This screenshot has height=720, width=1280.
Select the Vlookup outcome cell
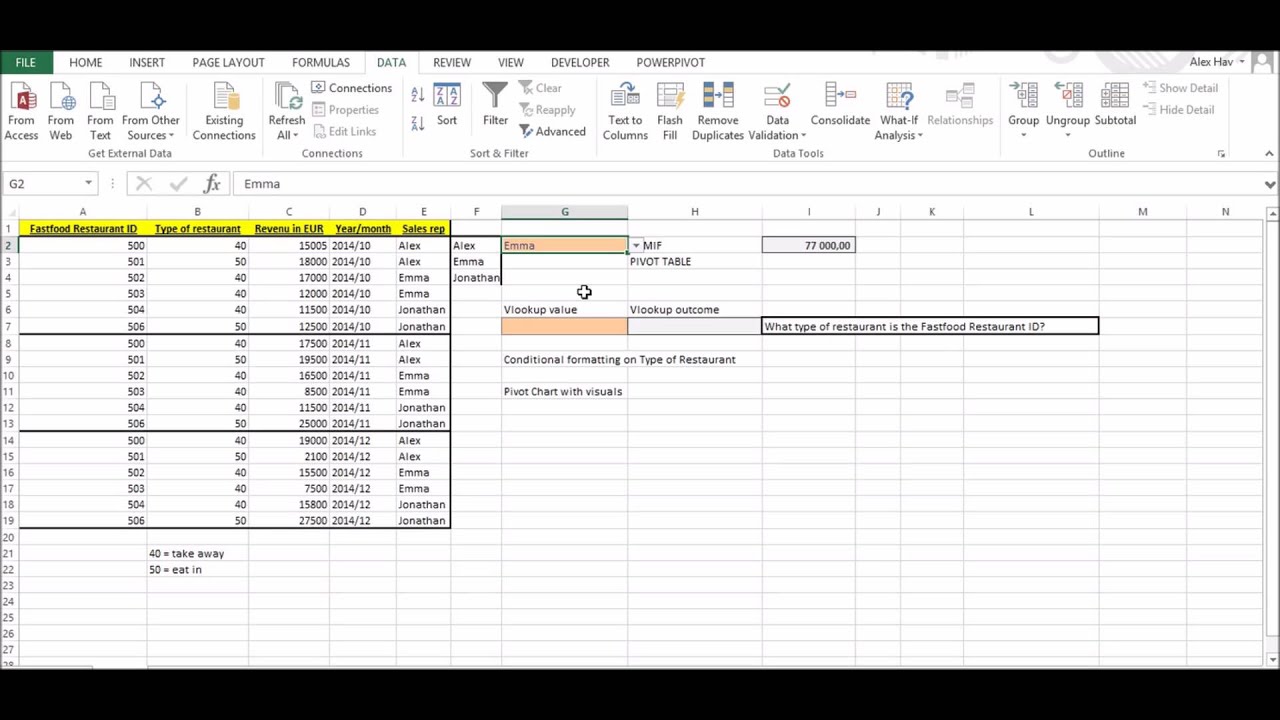coord(695,309)
